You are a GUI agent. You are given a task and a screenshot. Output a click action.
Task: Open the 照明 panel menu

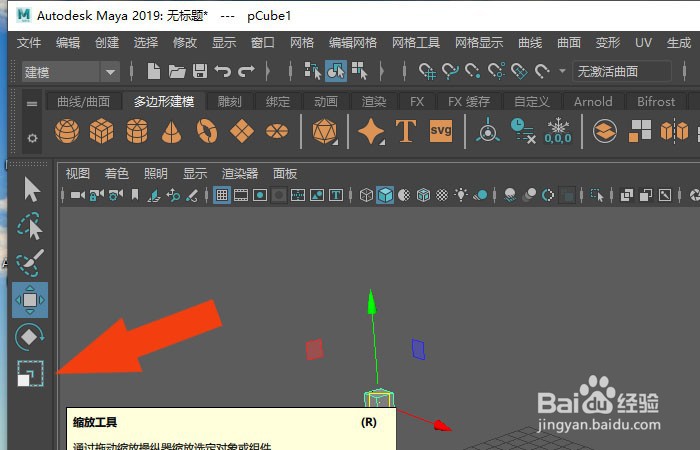(155, 173)
